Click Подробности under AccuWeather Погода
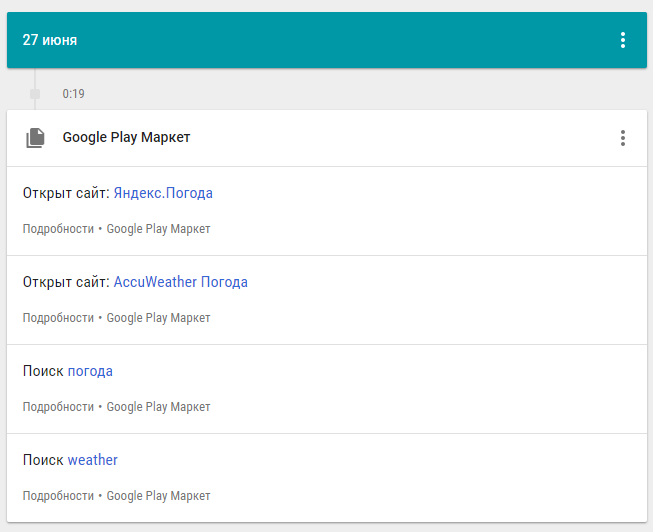Viewport: 653px width, 532px height. [x=58, y=318]
